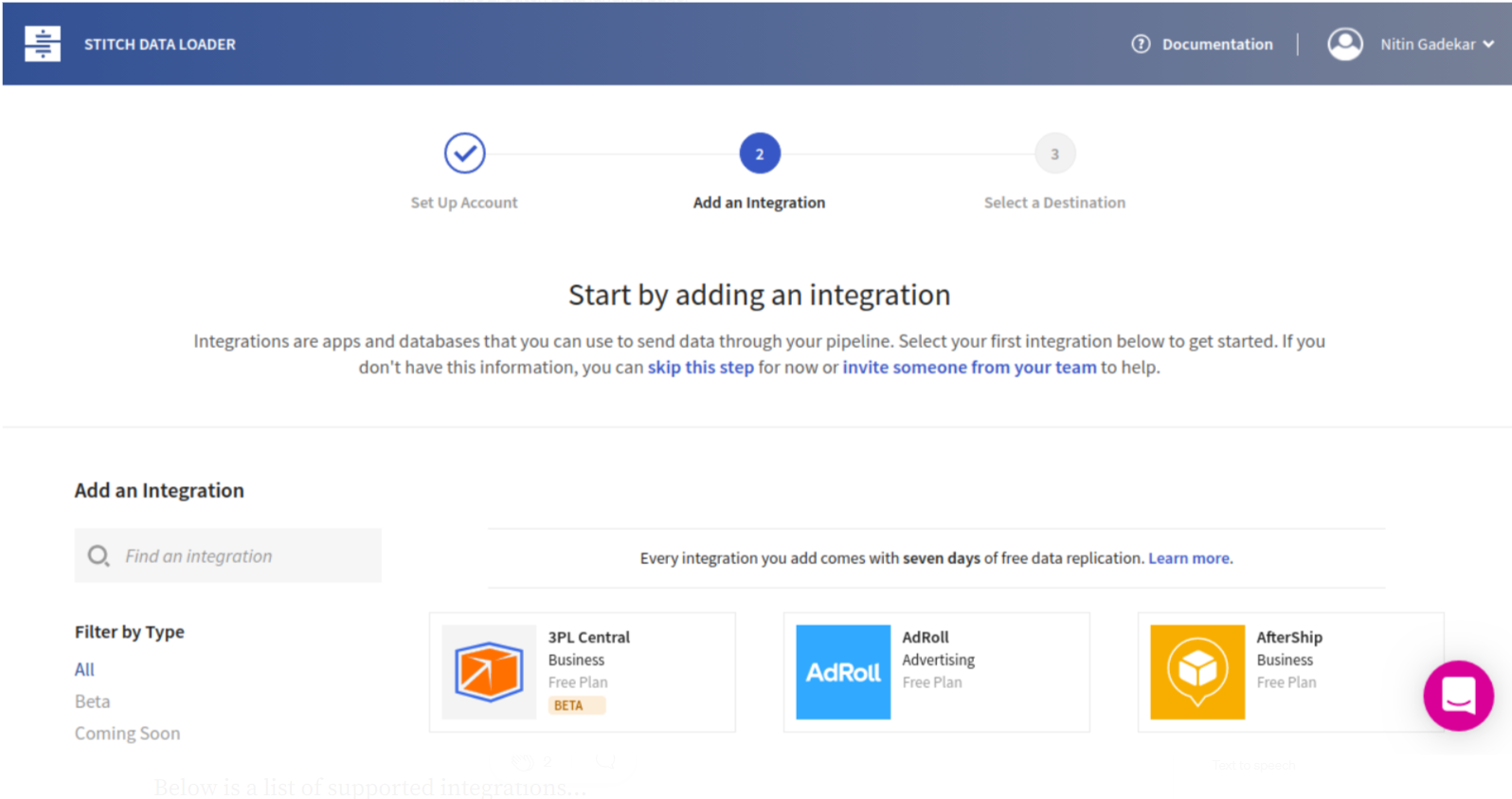This screenshot has width=1512, height=799.
Task: Select the AfterShip integration logo
Action: pos(1197,672)
